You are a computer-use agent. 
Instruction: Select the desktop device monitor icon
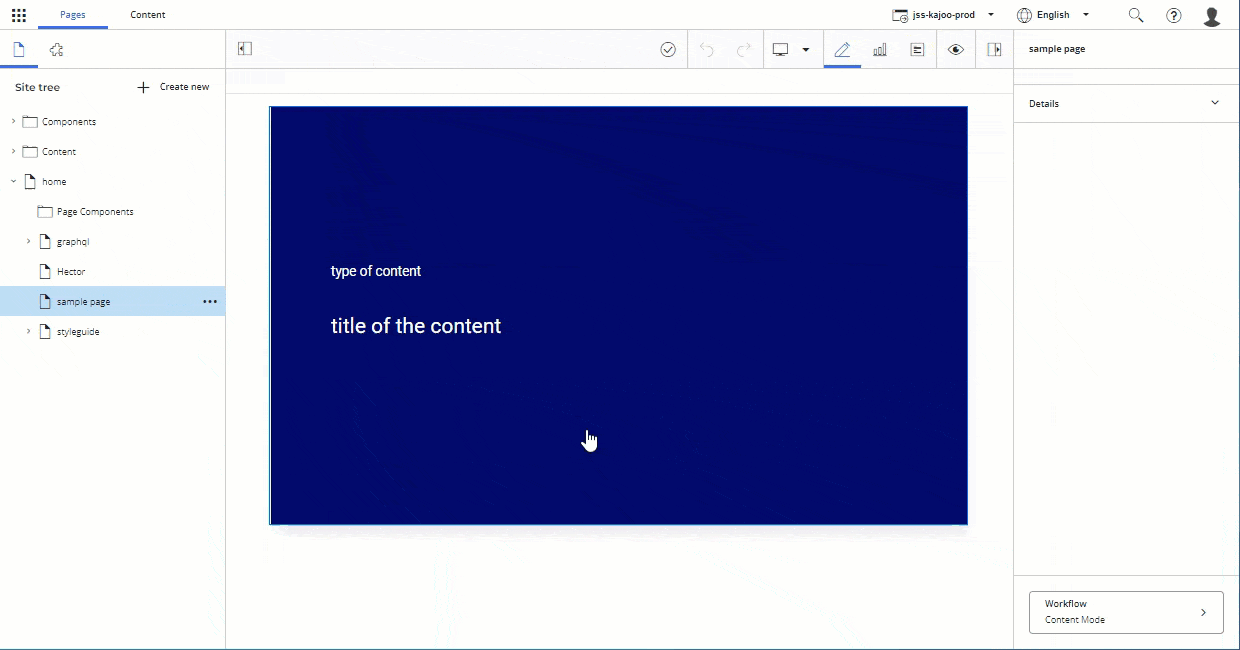781,49
